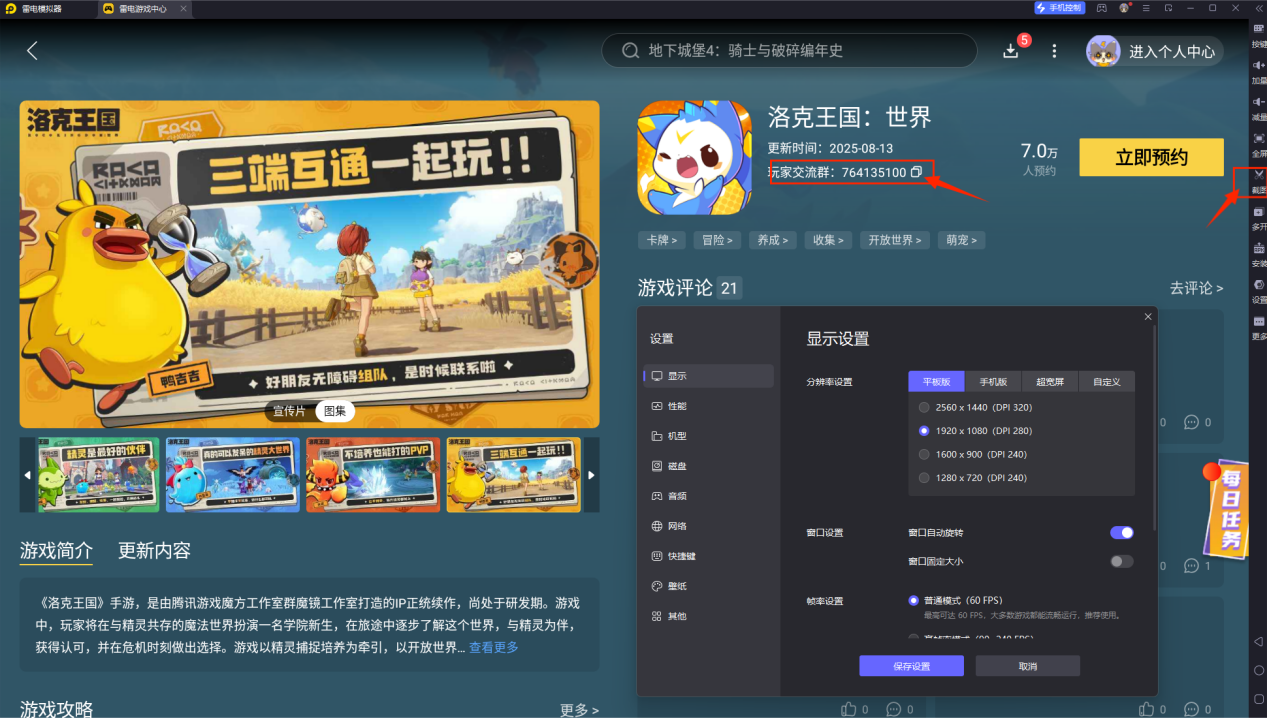1267x718 pixels.
Task: Open the 养成 tag
Action: point(773,240)
